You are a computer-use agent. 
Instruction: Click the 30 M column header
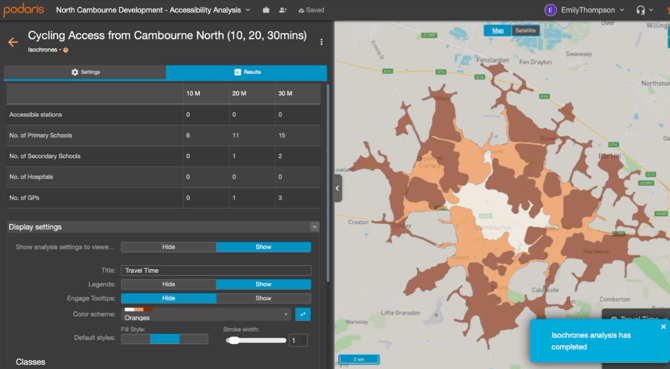tap(285, 94)
